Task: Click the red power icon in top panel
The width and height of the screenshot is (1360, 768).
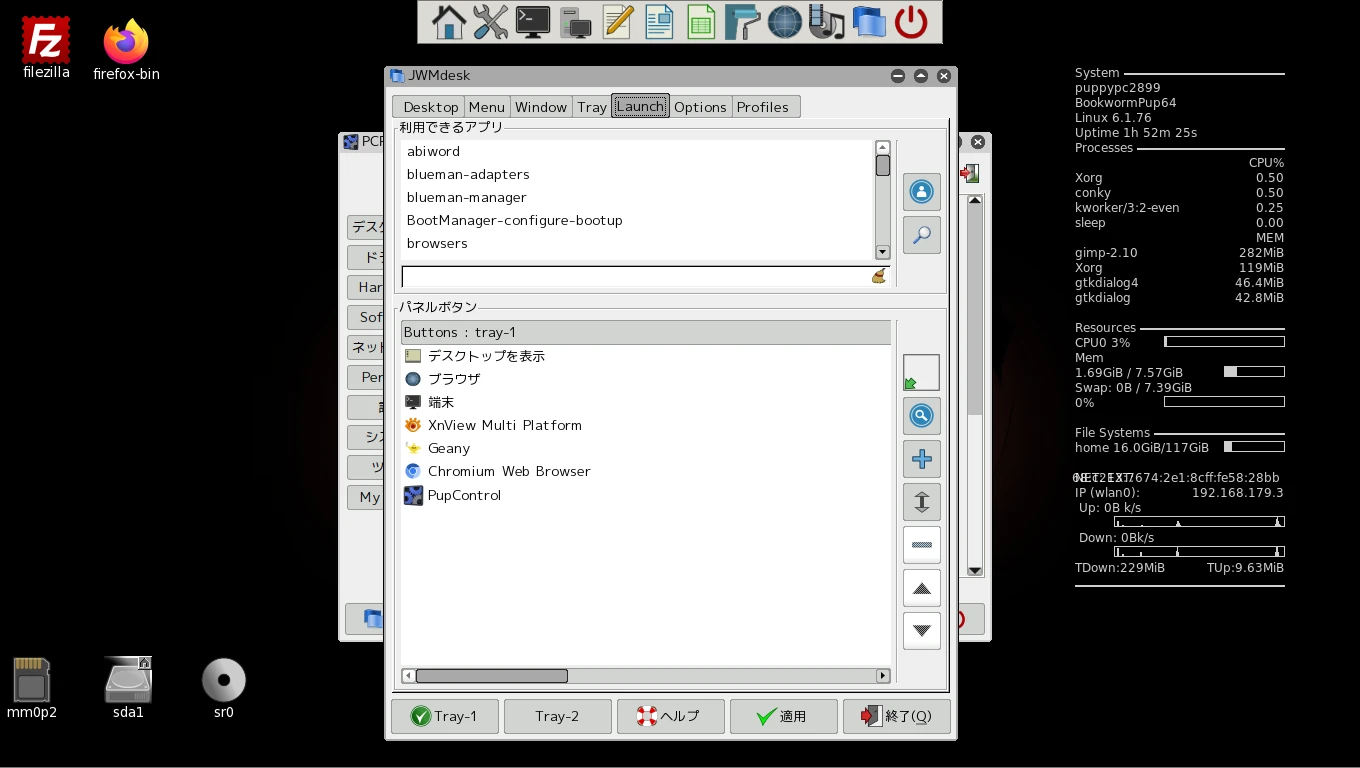Action: (910, 22)
